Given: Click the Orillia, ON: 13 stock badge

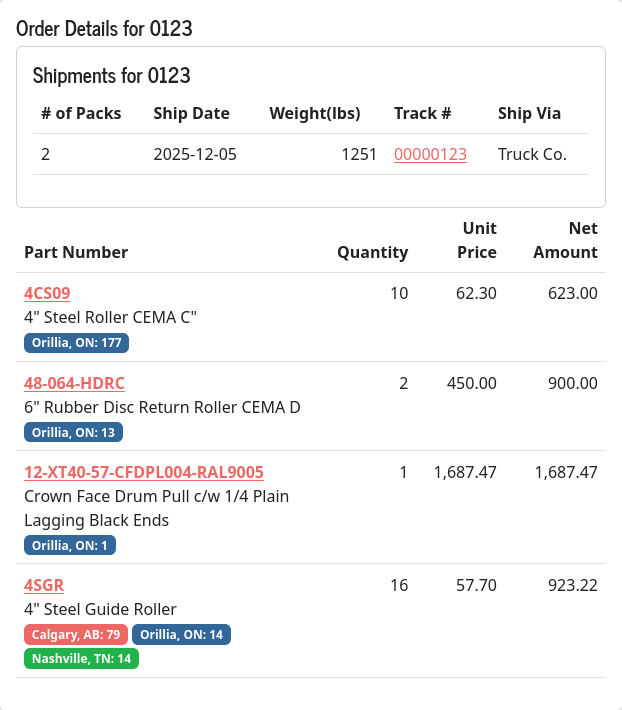Looking at the screenshot, I should pos(73,432).
